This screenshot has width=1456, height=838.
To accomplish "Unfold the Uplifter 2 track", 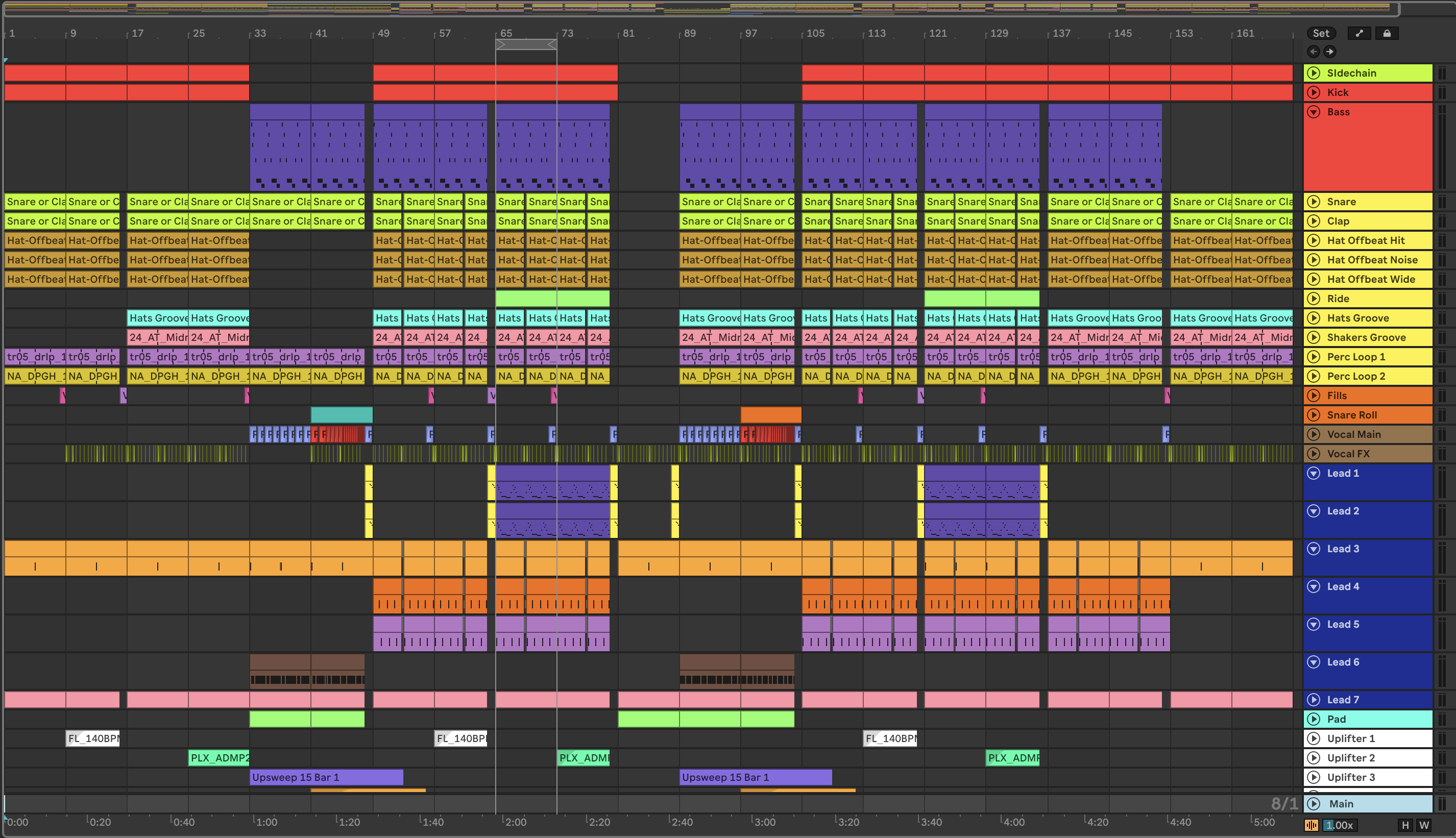I will (x=1313, y=758).
